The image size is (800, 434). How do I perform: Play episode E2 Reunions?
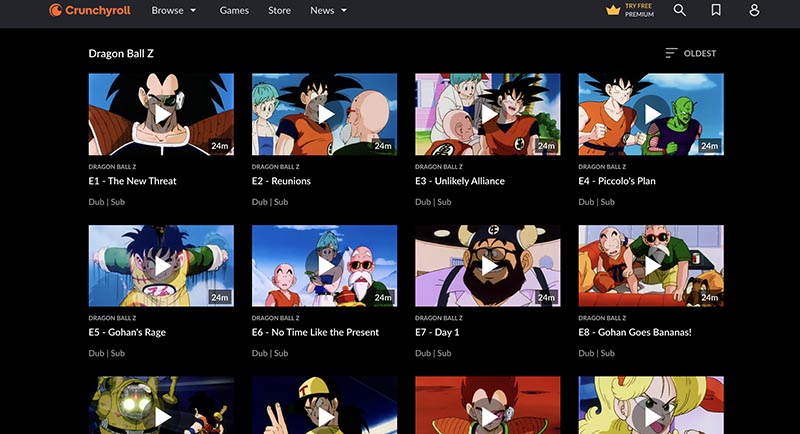[324, 114]
